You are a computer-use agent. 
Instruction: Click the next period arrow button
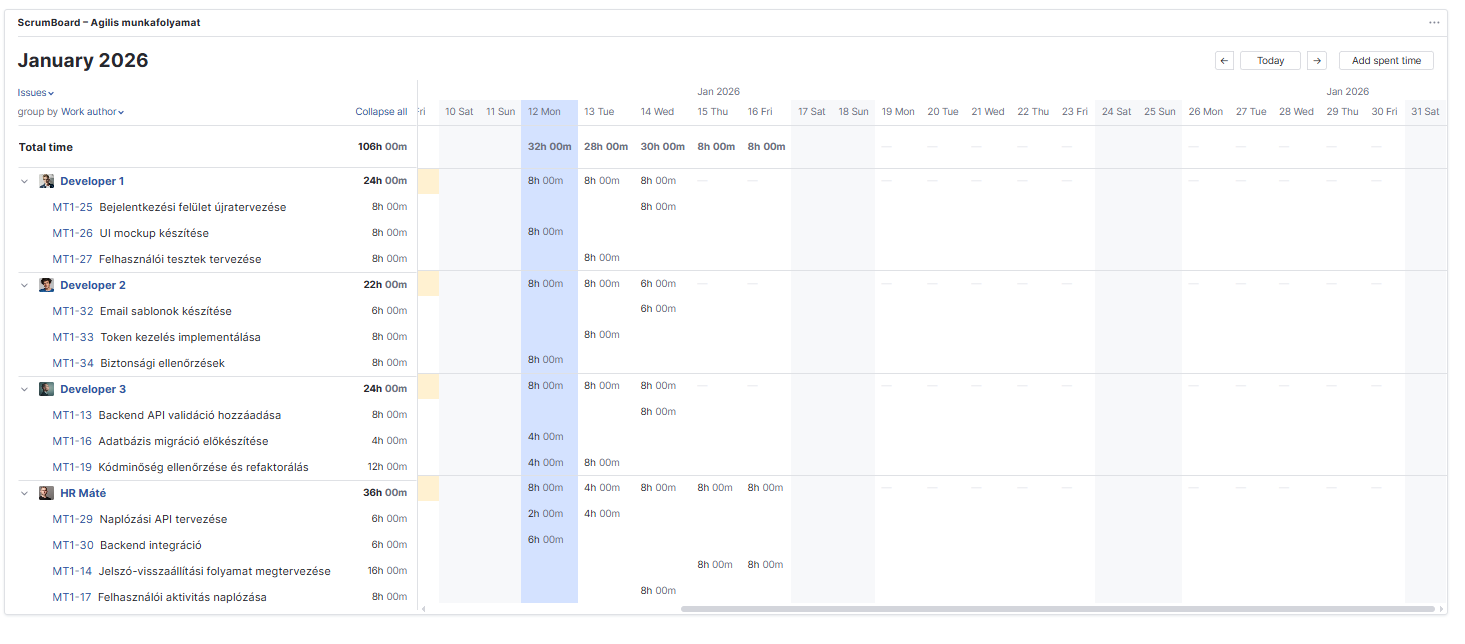[x=1317, y=61]
